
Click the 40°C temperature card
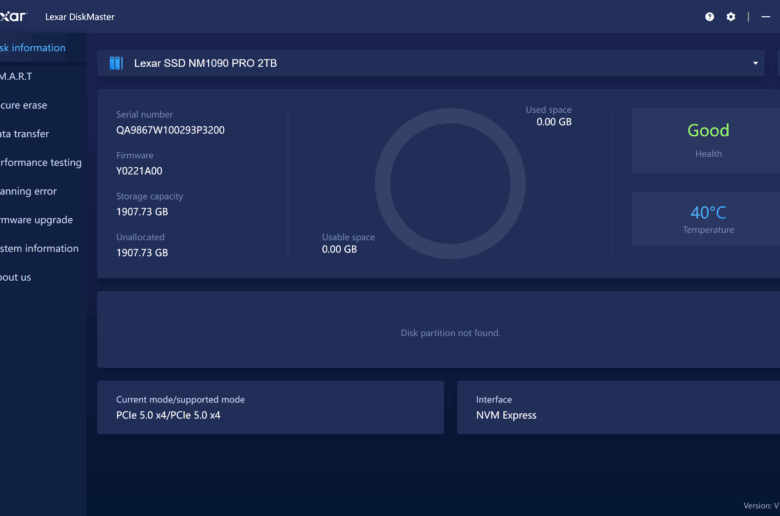click(706, 219)
